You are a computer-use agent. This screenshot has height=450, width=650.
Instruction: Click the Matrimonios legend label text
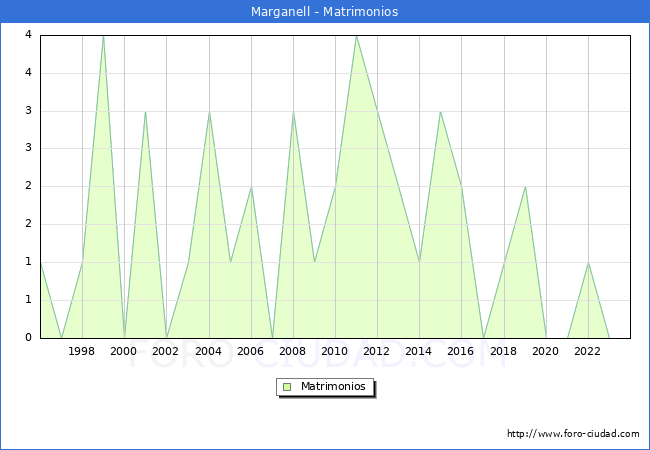[332, 387]
